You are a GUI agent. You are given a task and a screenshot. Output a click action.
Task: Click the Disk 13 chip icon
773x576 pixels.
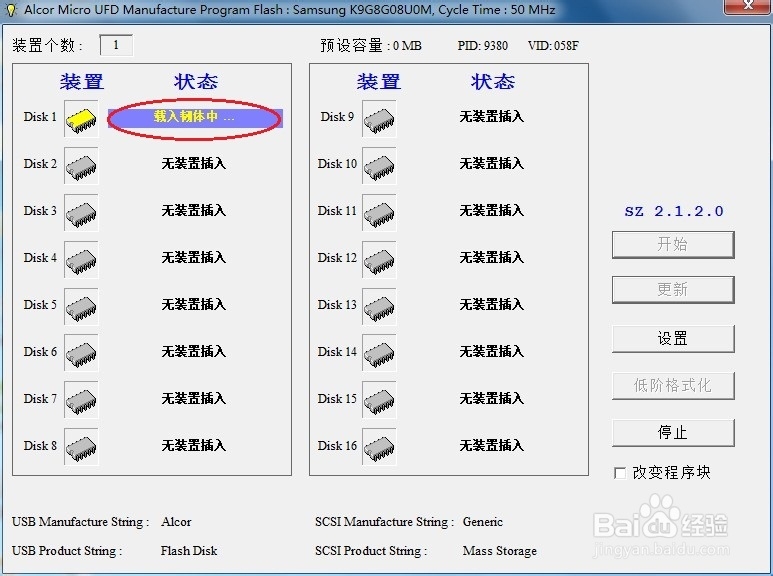(379, 307)
